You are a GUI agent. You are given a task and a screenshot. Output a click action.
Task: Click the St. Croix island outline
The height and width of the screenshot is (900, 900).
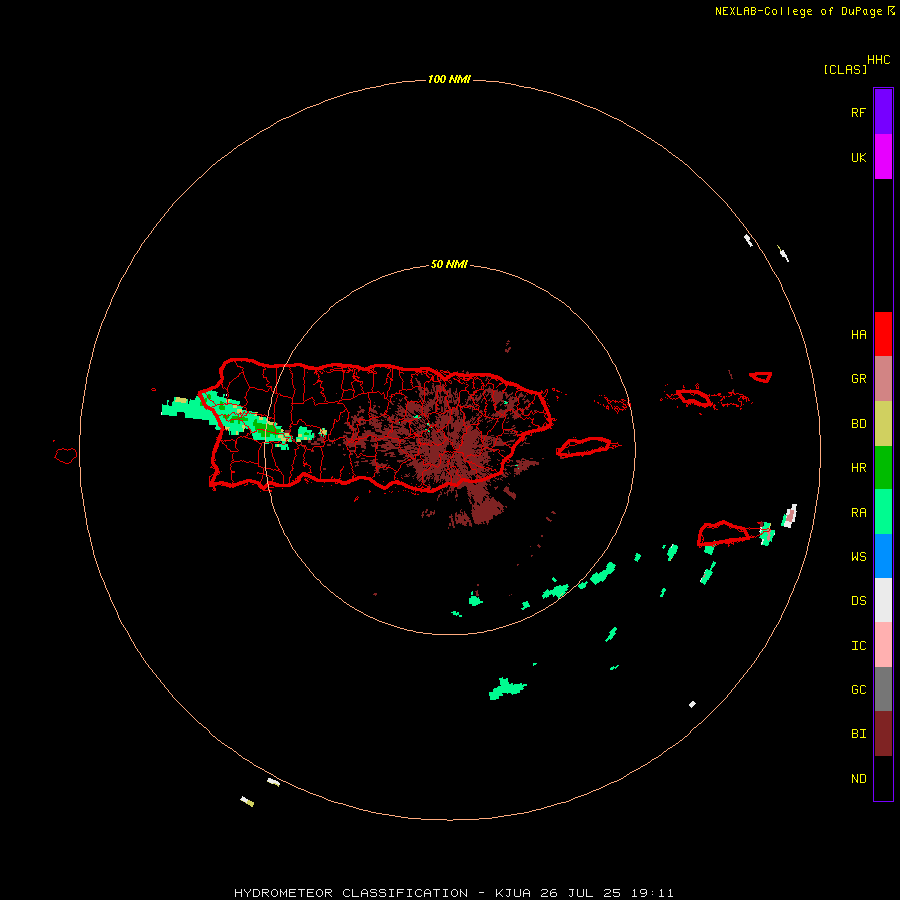[x=723, y=533]
